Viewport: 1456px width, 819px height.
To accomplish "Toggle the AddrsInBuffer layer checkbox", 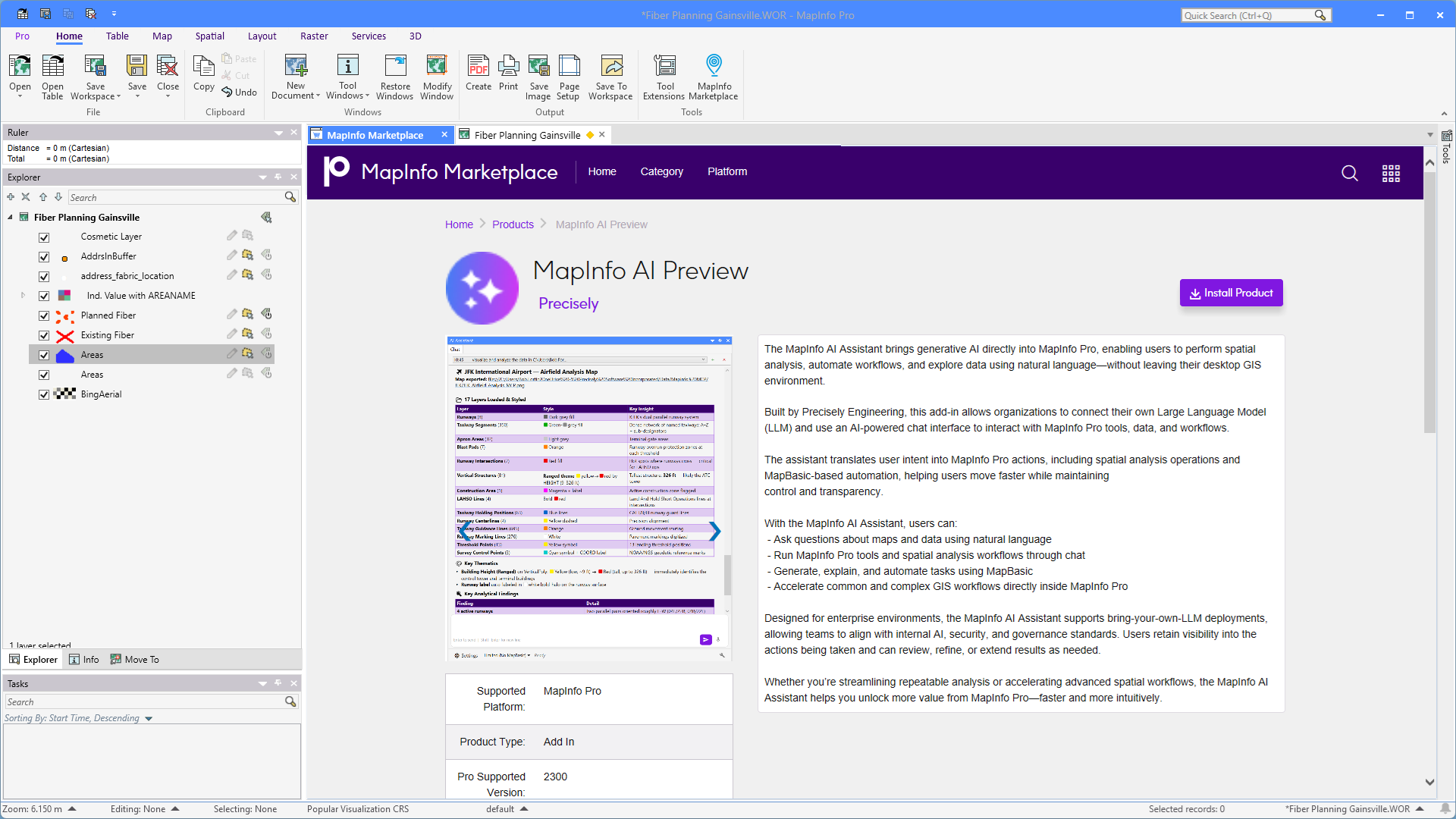I will coord(44,256).
